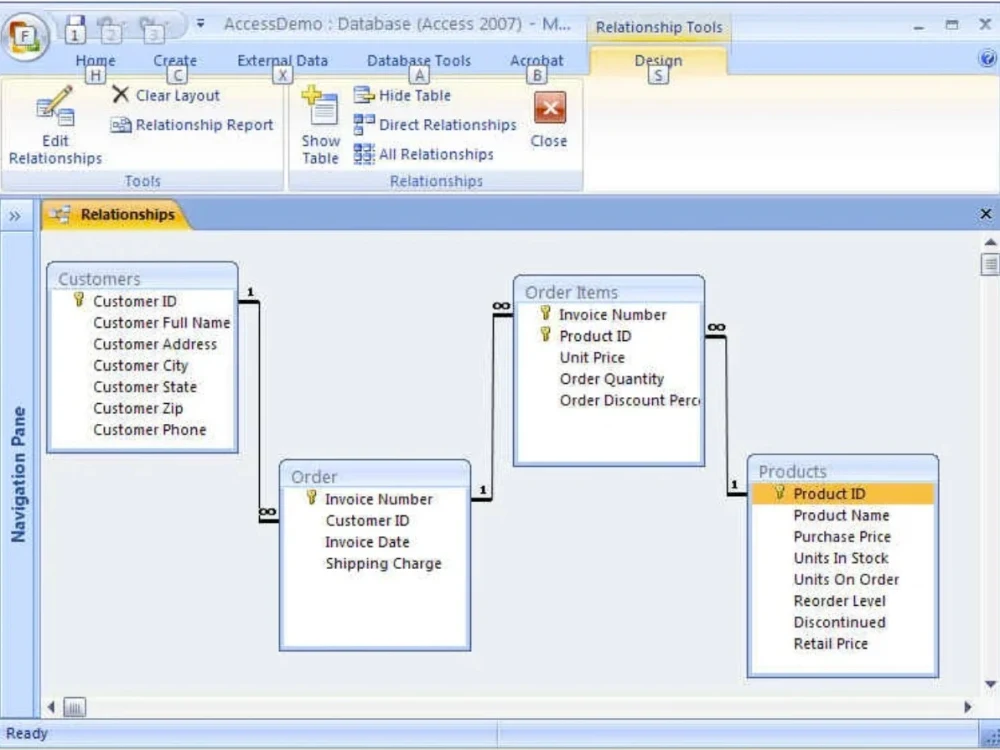Generate a Relationship Report

point(191,125)
